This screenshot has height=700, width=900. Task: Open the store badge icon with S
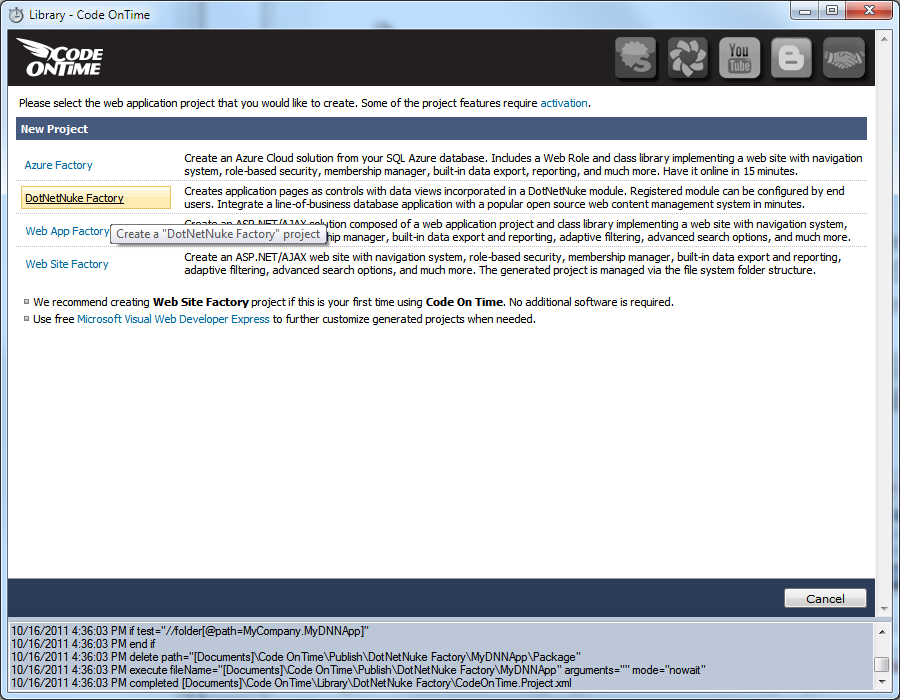tap(635, 59)
